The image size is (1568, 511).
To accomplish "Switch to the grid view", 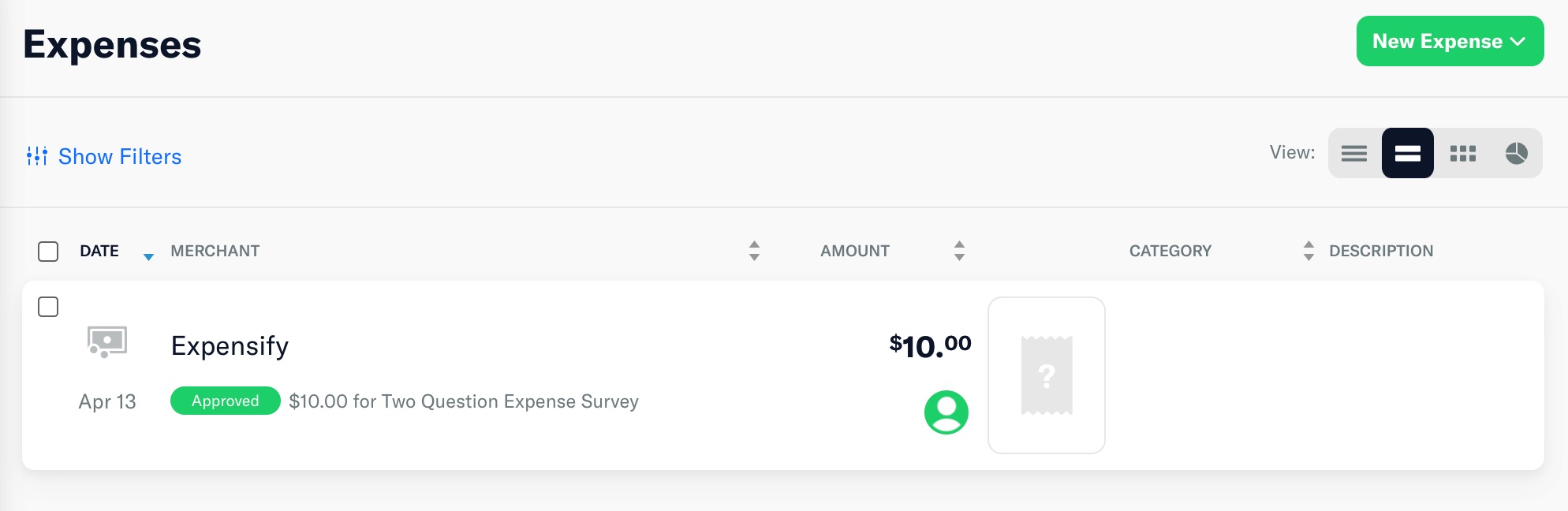I will tap(1463, 153).
